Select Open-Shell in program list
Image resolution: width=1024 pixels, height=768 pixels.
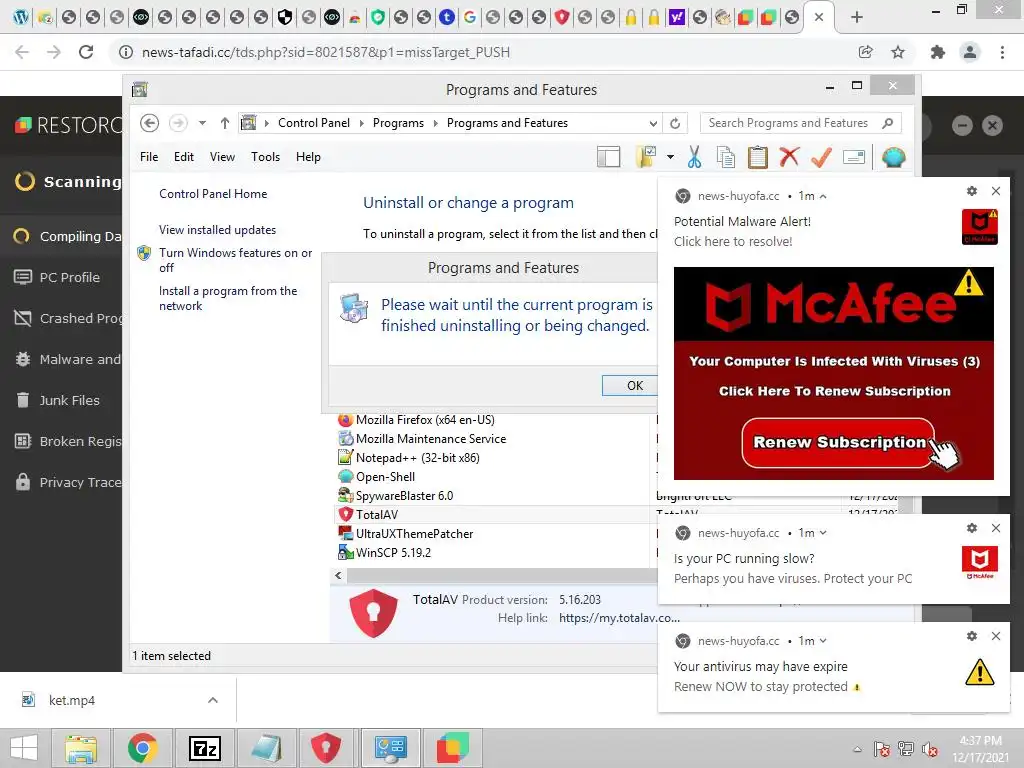click(x=385, y=477)
